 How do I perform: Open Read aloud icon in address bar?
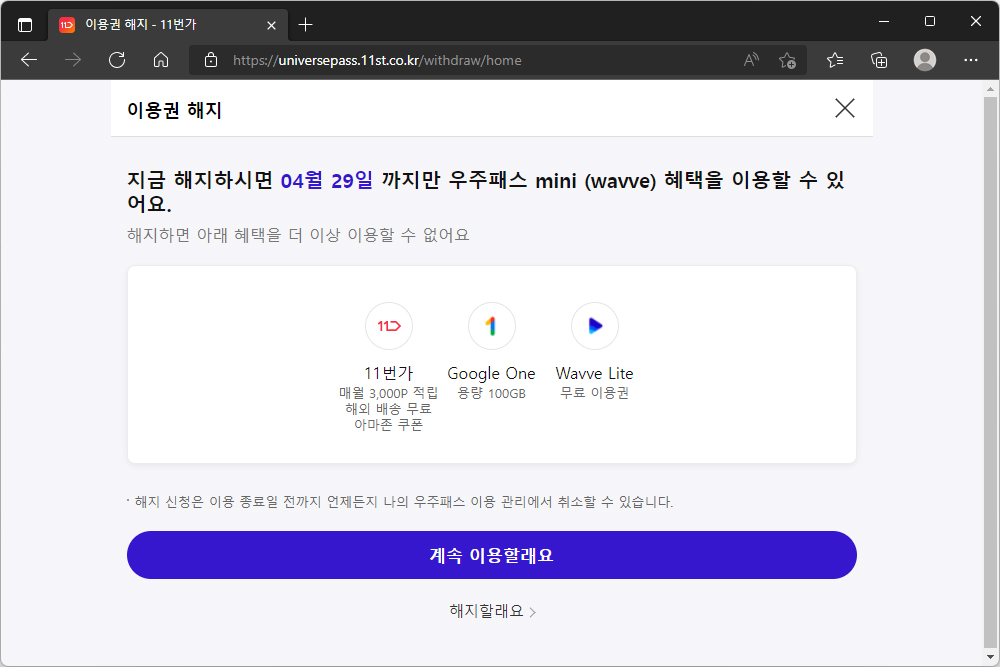pyautogui.click(x=751, y=60)
